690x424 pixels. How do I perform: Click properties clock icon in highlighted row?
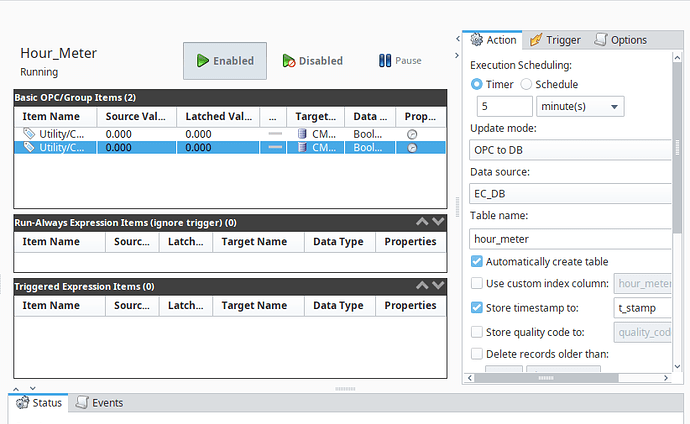coord(412,148)
